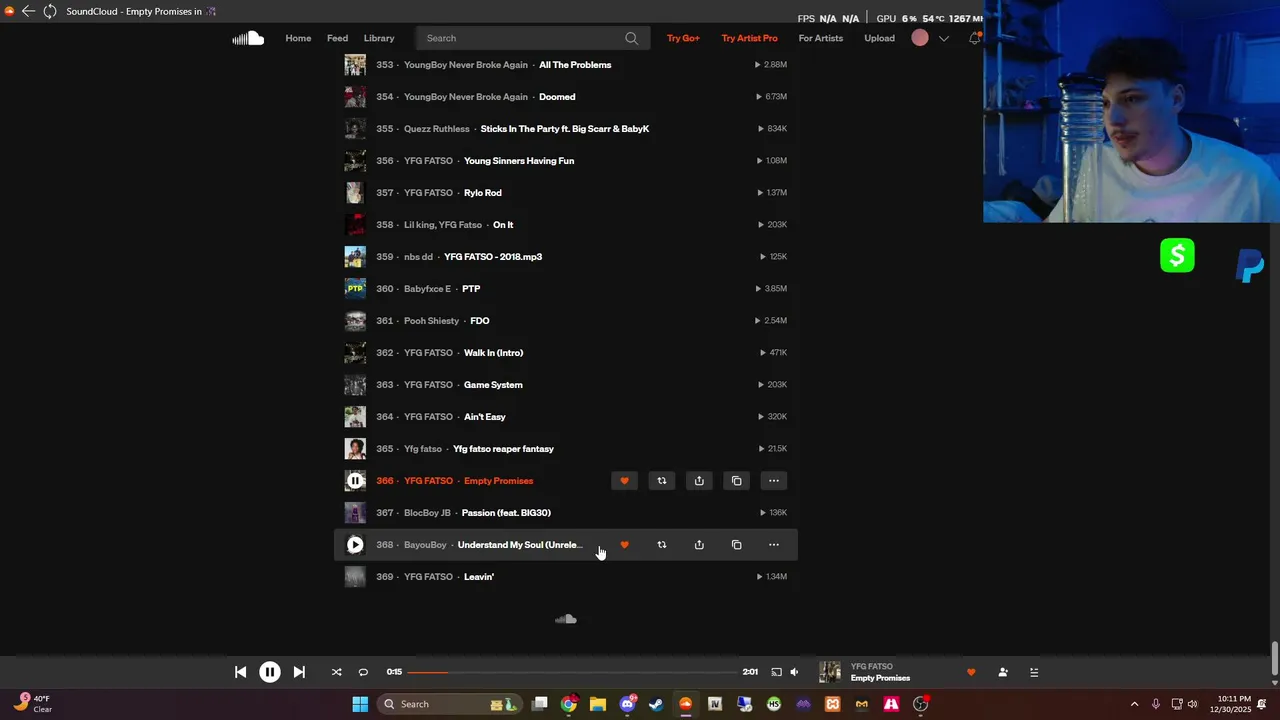Go back using the browser back arrow
Image resolution: width=1280 pixels, height=720 pixels.
pos(28,12)
